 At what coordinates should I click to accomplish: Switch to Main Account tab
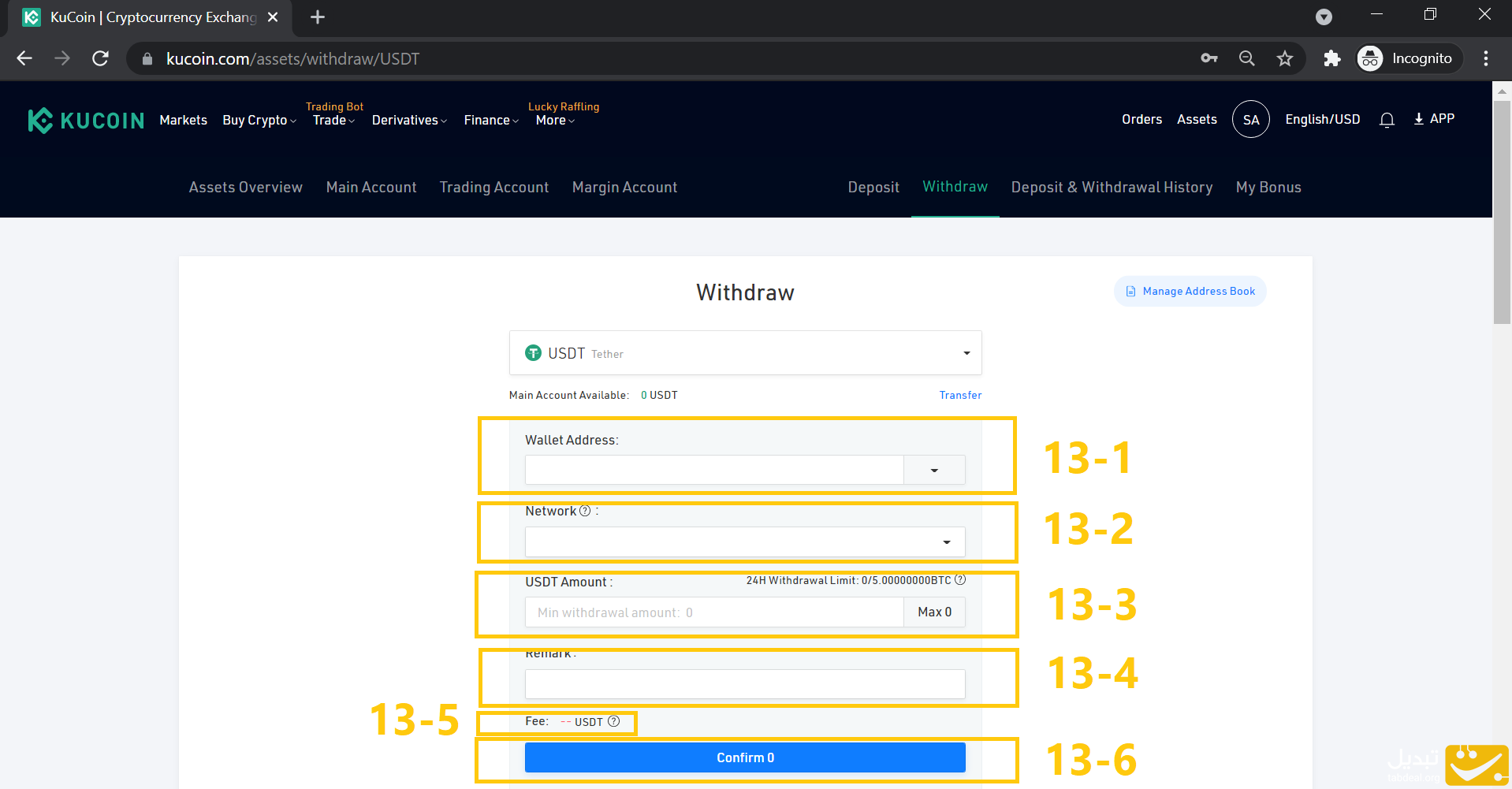[x=371, y=188]
